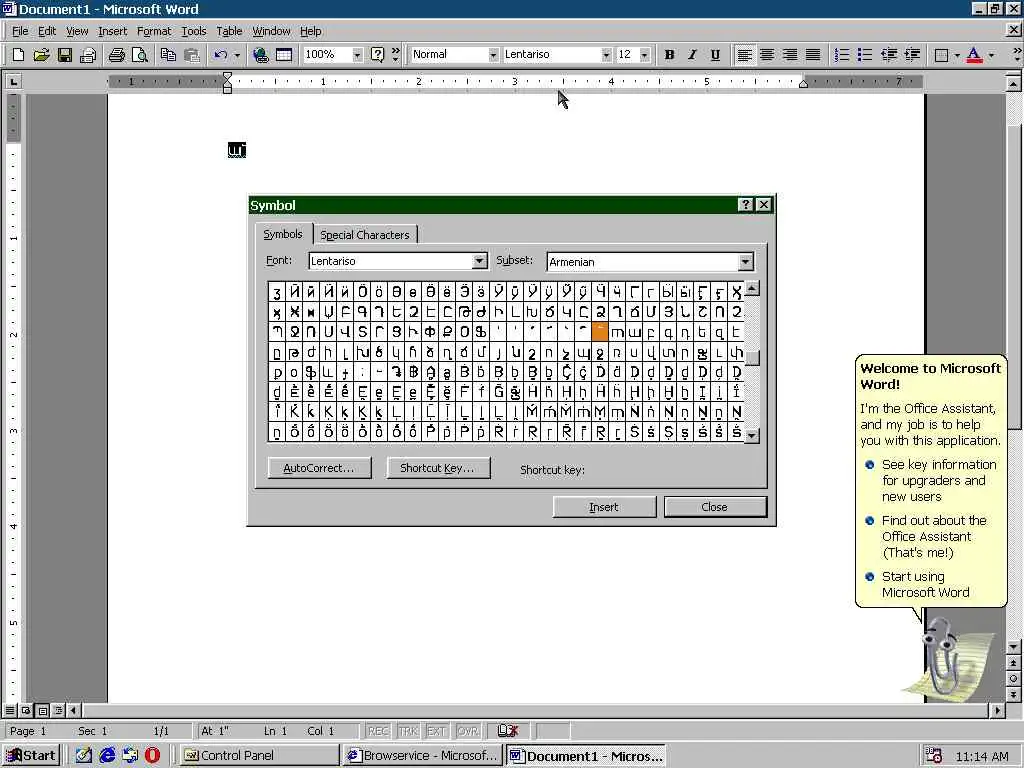Open the File menu
The height and width of the screenshot is (768, 1024).
tap(20, 31)
